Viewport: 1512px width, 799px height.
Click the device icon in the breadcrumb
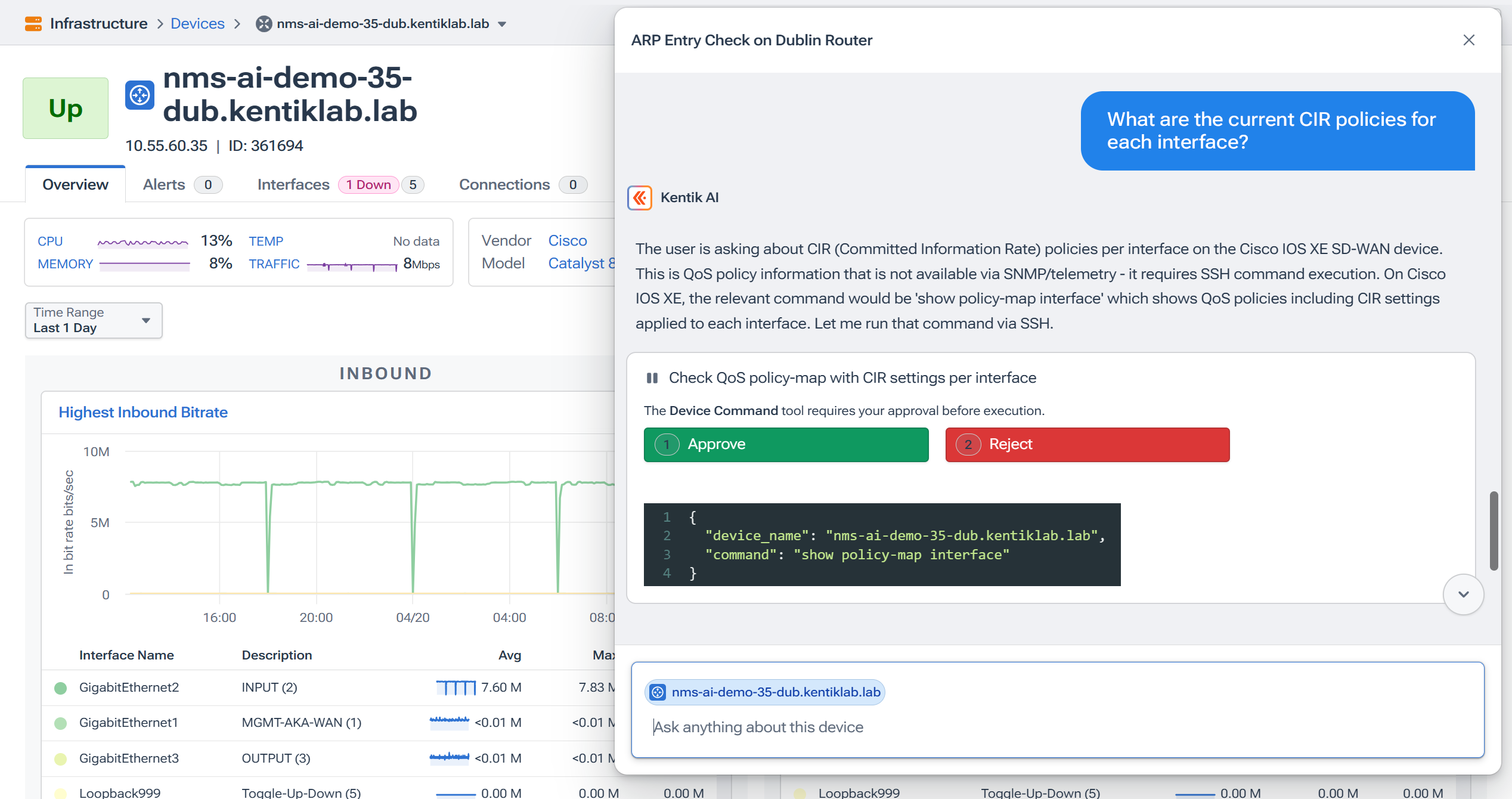pos(263,24)
